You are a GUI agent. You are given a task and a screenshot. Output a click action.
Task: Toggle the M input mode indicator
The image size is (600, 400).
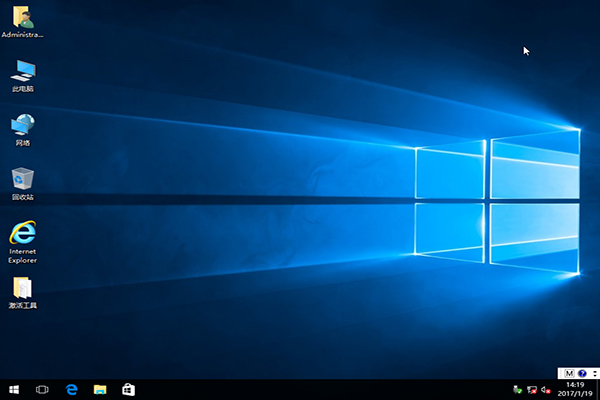pos(569,373)
